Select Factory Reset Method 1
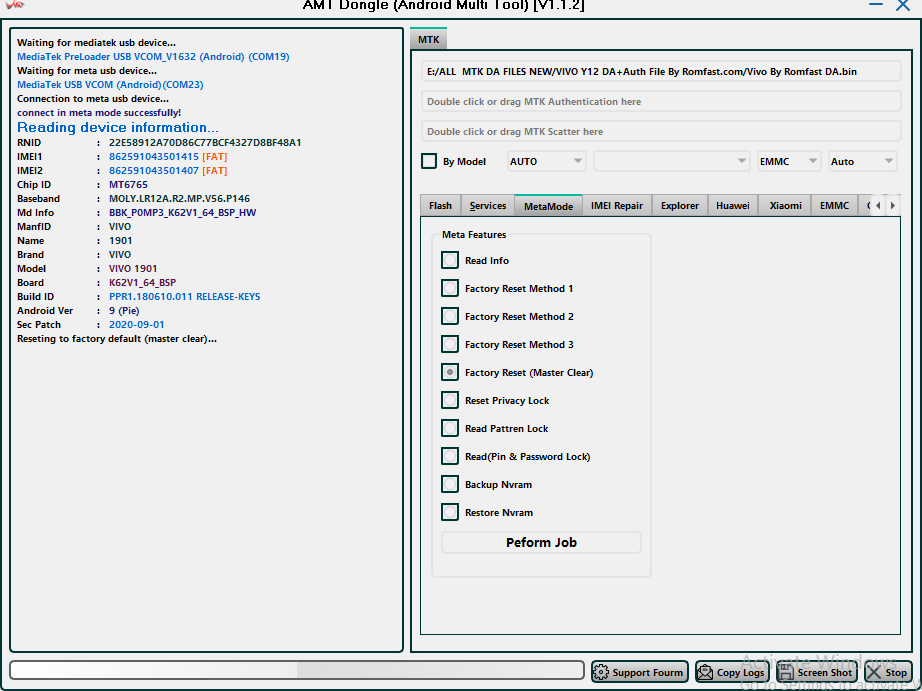The height and width of the screenshot is (691, 922). (x=450, y=288)
